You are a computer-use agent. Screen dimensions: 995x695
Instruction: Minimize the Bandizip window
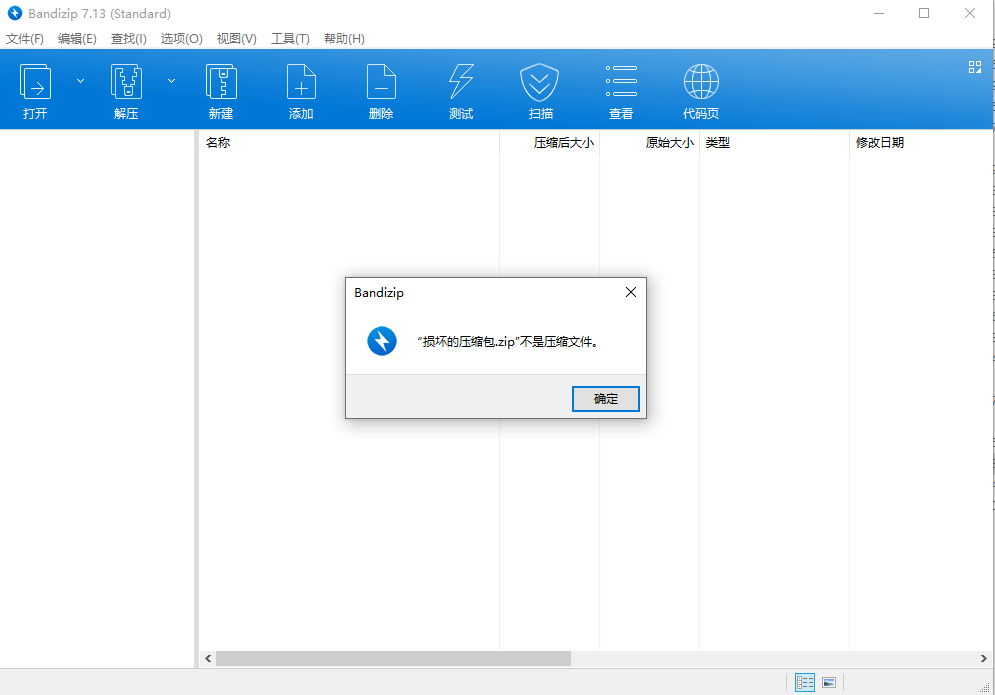(879, 13)
